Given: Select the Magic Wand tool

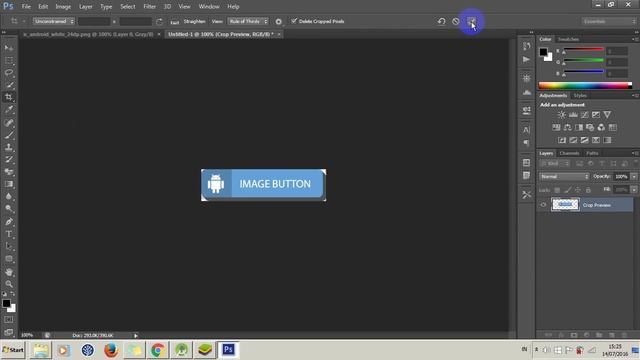Looking at the screenshot, I should [x=9, y=85].
